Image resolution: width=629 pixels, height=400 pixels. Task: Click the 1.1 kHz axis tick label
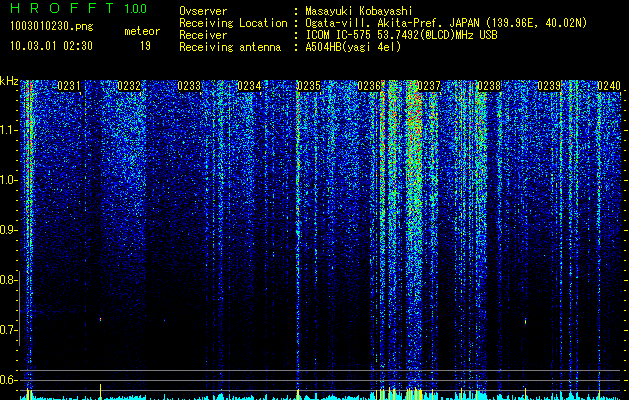tap(9, 131)
